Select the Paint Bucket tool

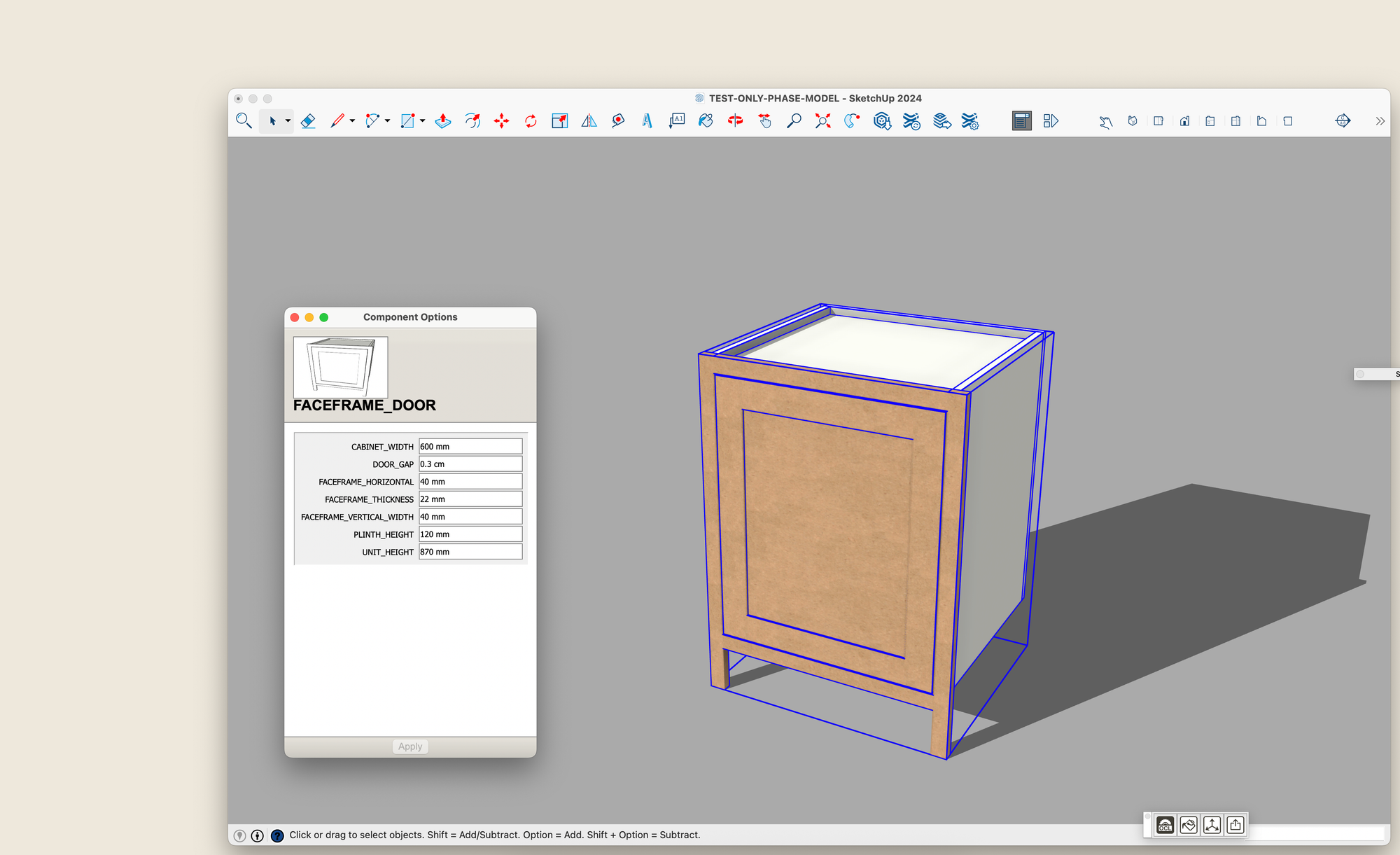[706, 121]
